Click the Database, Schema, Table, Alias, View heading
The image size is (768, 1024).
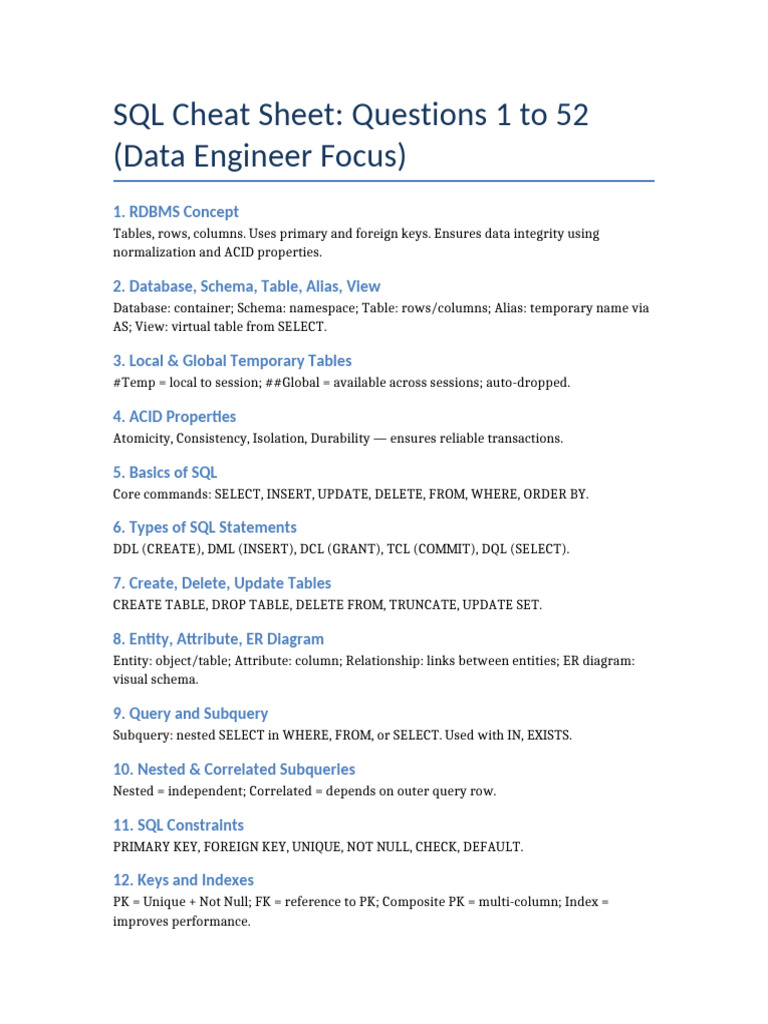[x=246, y=286]
